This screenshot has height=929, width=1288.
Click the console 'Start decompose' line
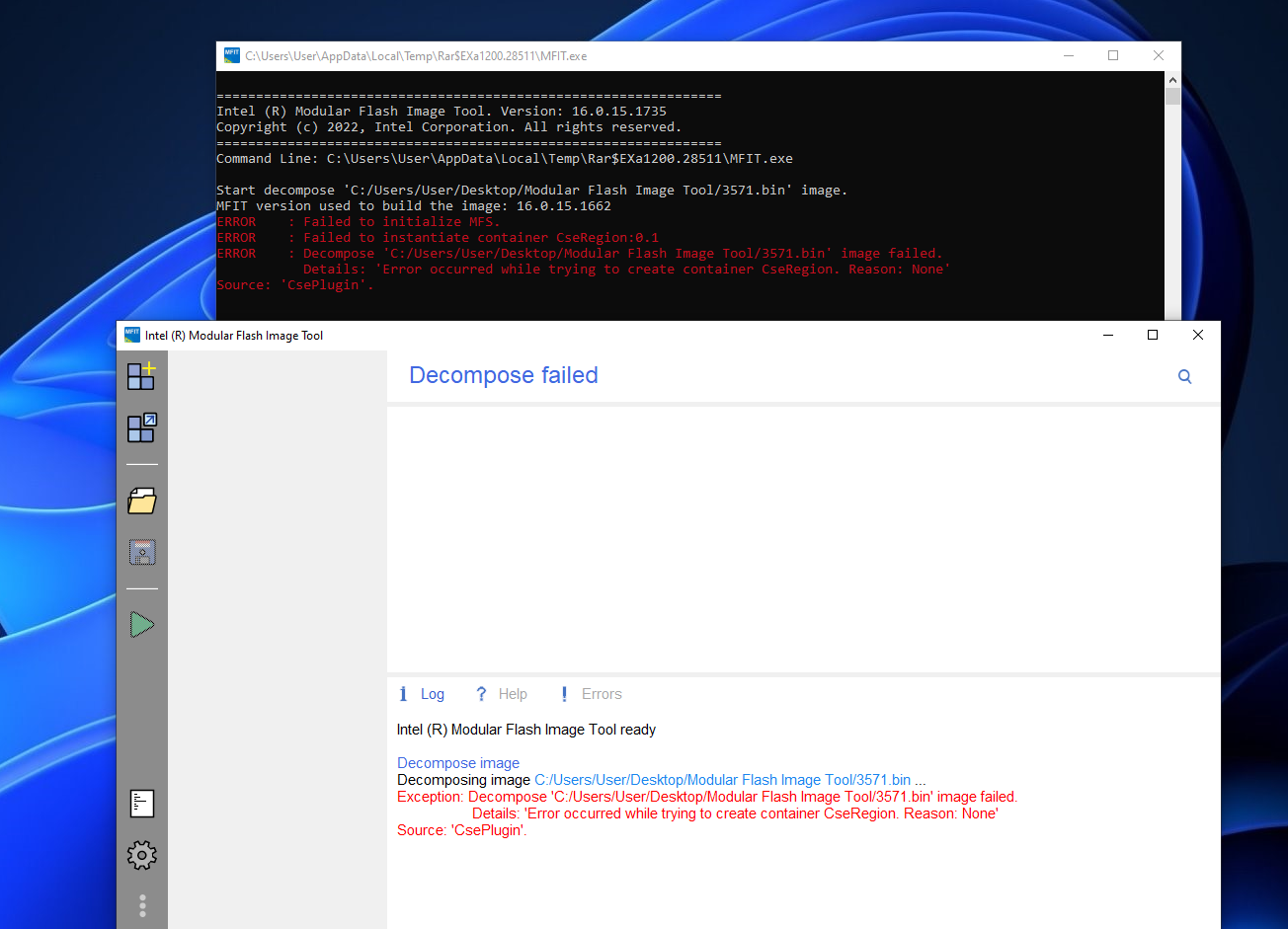(532, 191)
